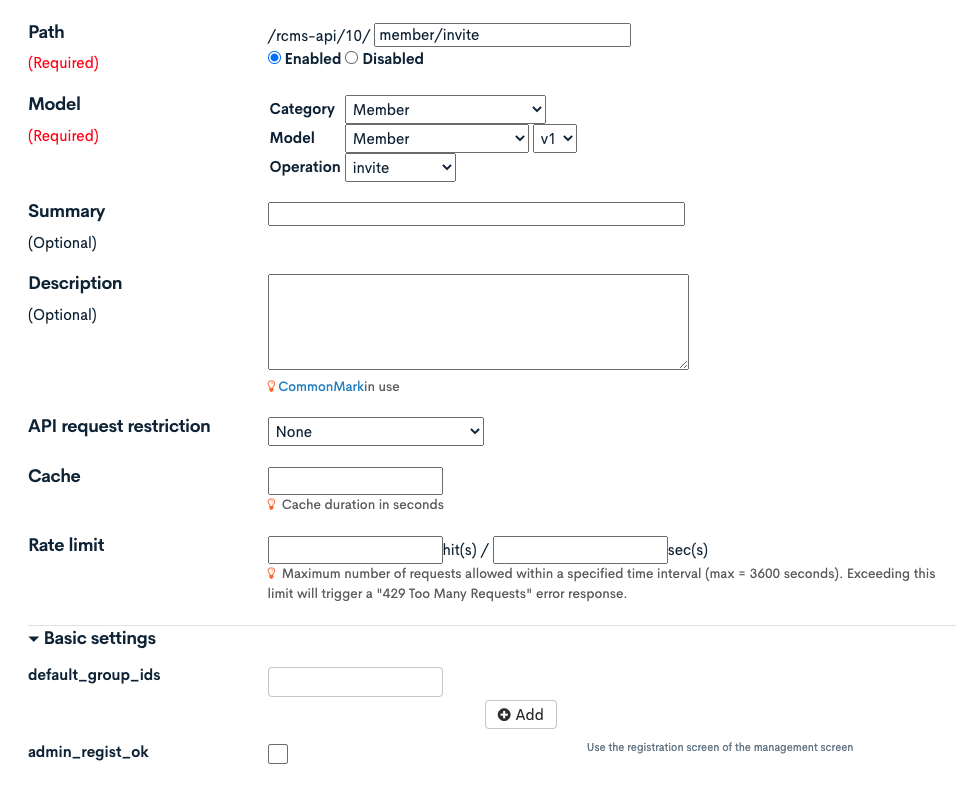
Task: Open the Model dropdown
Action: pos(437,138)
